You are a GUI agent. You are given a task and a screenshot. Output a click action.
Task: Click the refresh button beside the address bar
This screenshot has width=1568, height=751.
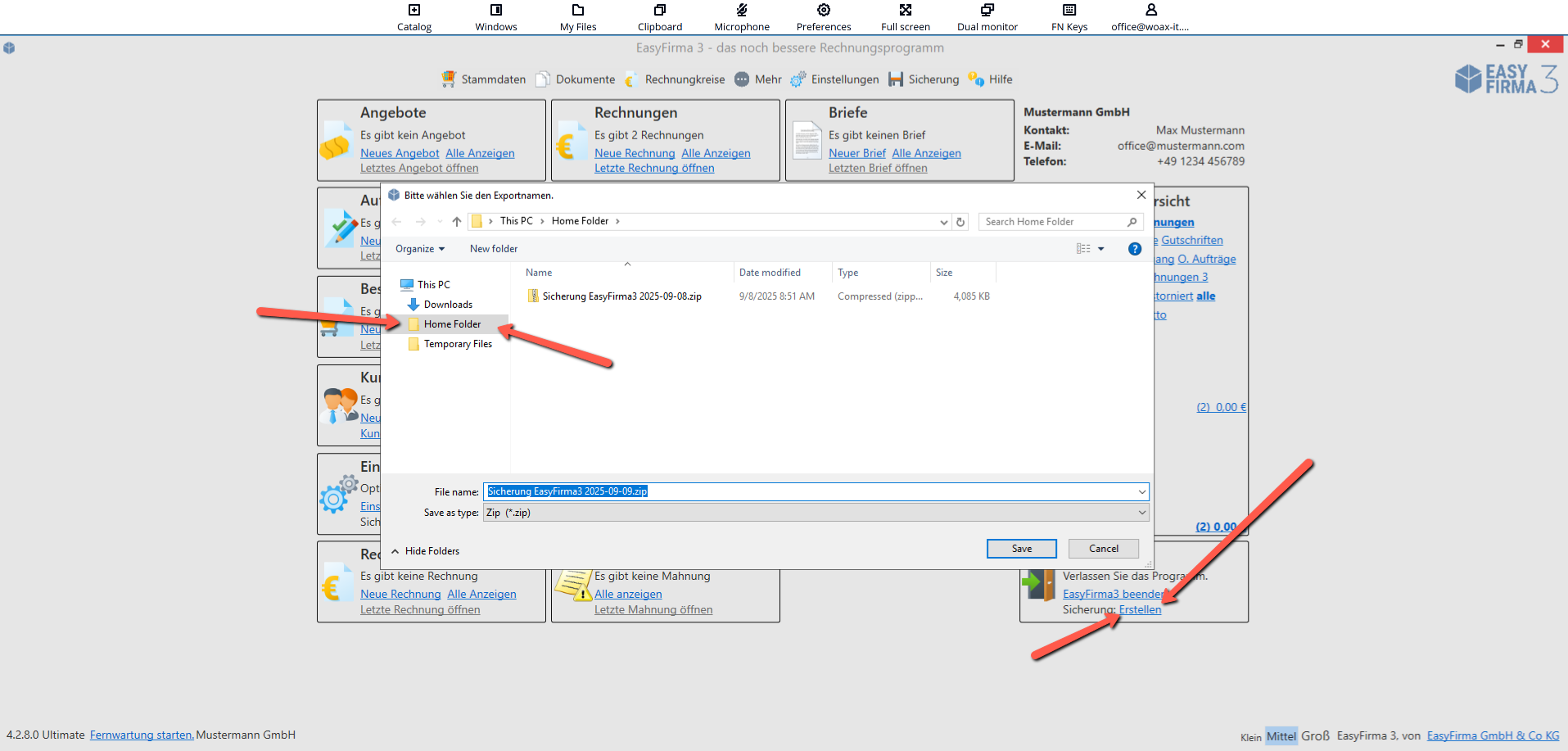tap(960, 222)
